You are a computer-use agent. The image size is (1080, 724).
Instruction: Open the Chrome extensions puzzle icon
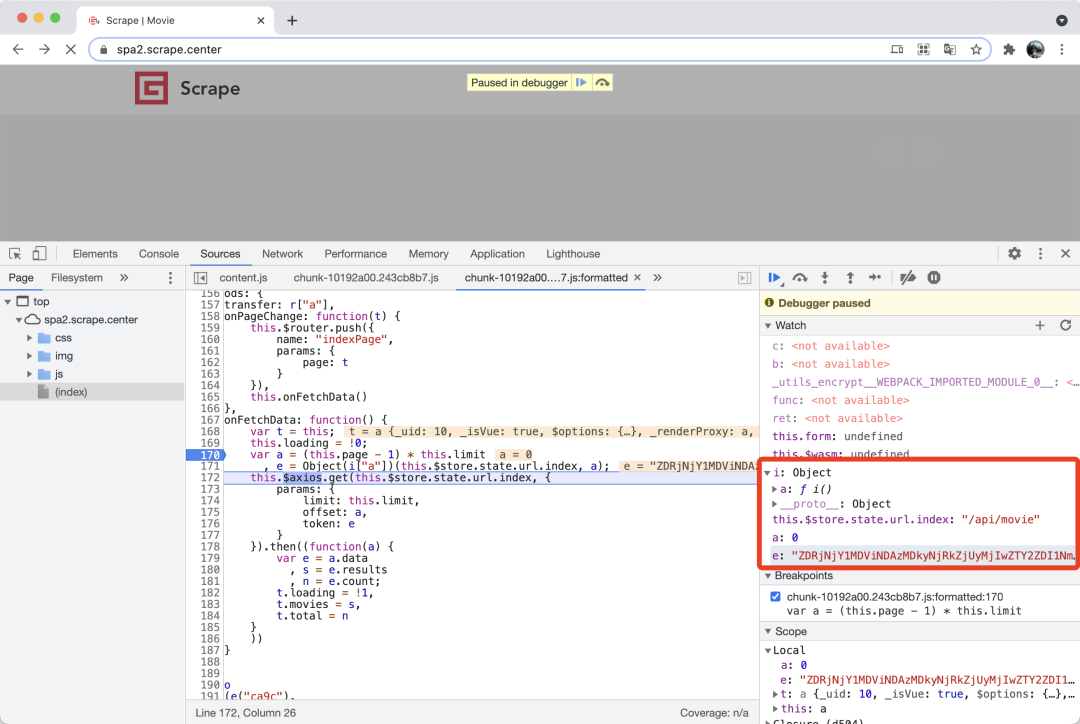[x=1009, y=50]
